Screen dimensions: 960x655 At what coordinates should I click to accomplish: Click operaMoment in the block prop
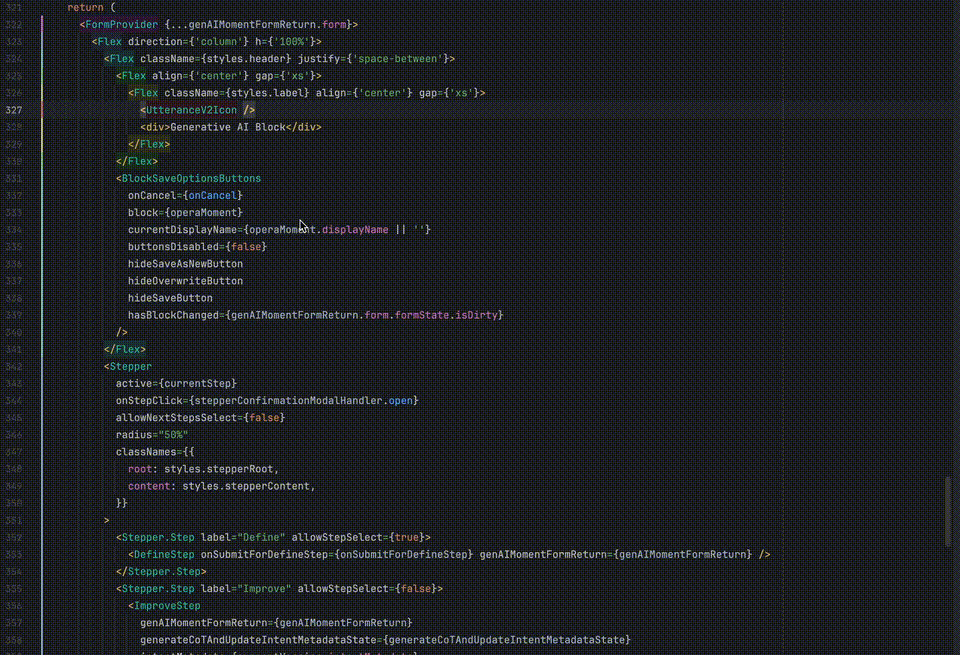[x=203, y=212]
